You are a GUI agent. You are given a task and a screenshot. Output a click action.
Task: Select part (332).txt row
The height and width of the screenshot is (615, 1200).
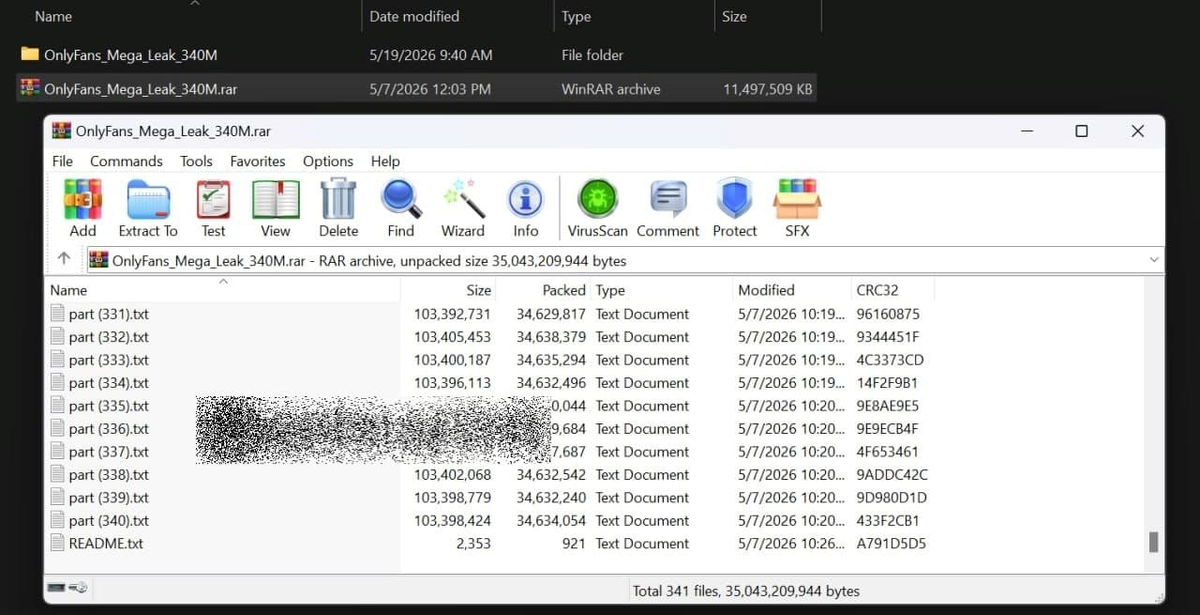point(490,337)
